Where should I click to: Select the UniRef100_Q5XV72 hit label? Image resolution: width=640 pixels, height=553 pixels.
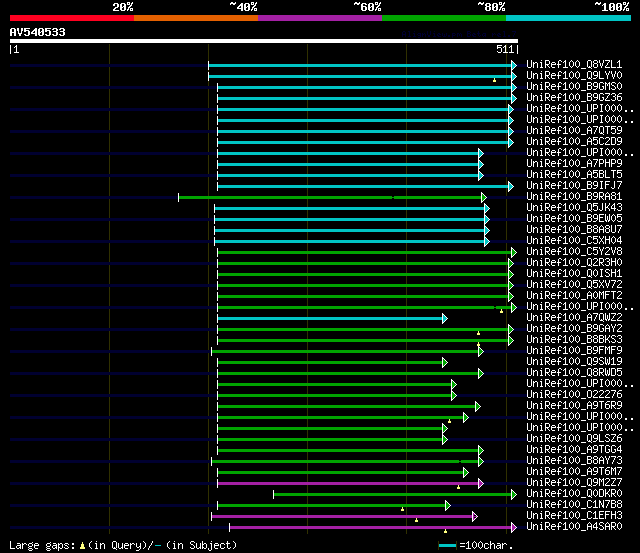[x=574, y=285]
